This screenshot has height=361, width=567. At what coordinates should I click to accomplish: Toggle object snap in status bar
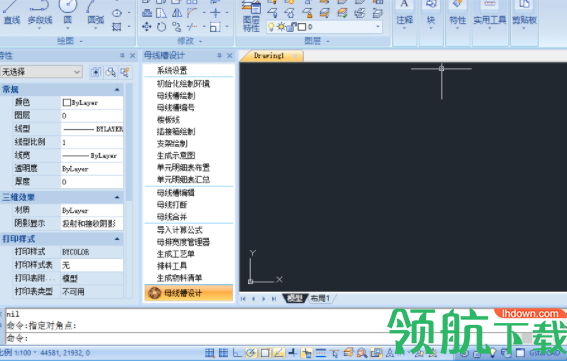(265, 353)
